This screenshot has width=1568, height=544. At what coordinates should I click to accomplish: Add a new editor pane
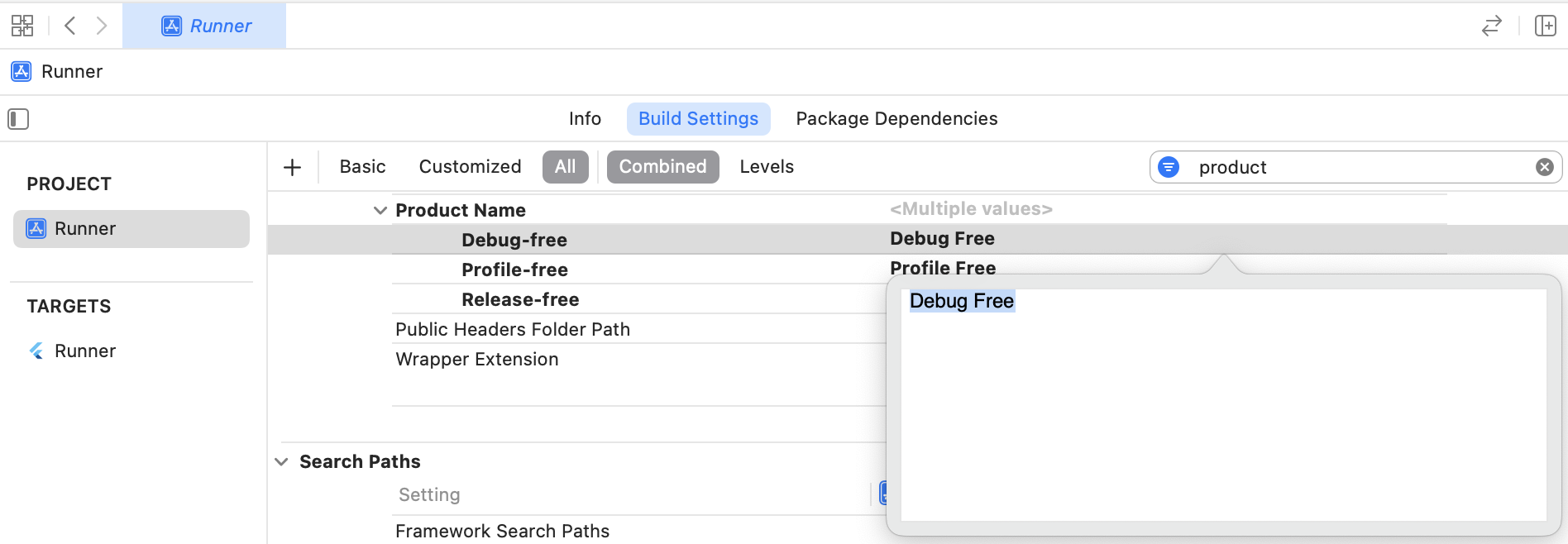point(1545,26)
